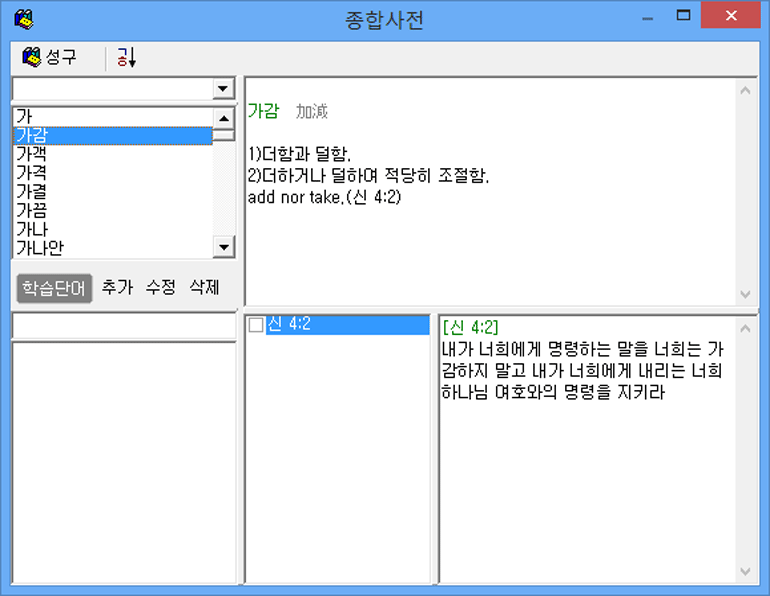The width and height of the screenshot is (770, 596).
Task: Close the 종합사전 window
Action: coord(731,16)
